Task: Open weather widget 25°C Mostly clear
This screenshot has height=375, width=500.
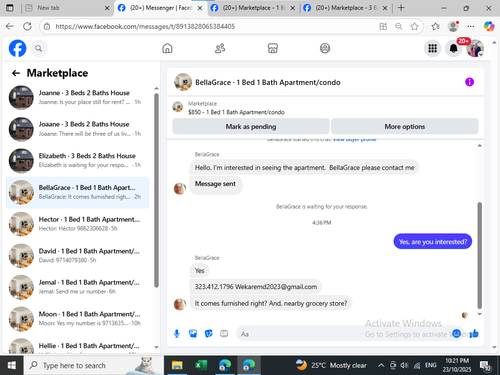Action: click(331, 365)
